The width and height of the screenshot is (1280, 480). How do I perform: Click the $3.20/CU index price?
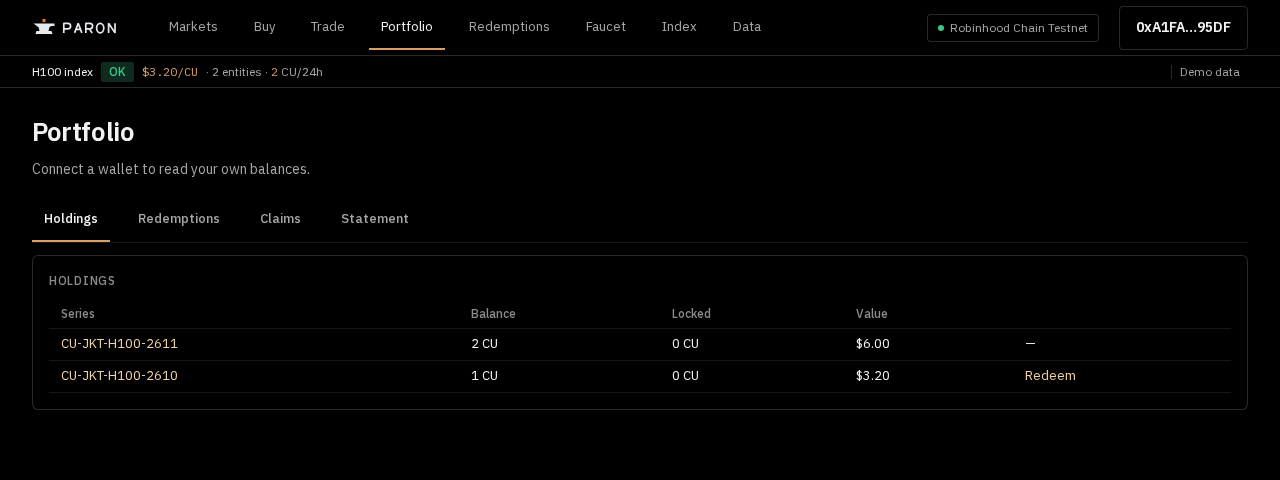[x=170, y=72]
